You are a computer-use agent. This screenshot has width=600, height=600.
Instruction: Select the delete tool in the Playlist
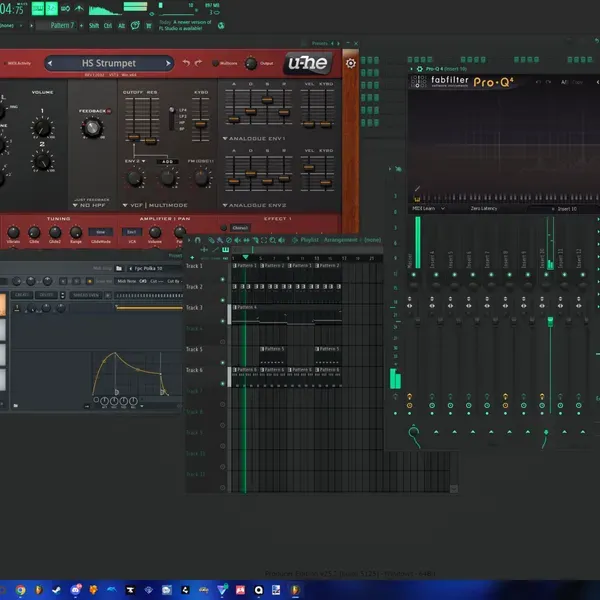click(x=229, y=240)
